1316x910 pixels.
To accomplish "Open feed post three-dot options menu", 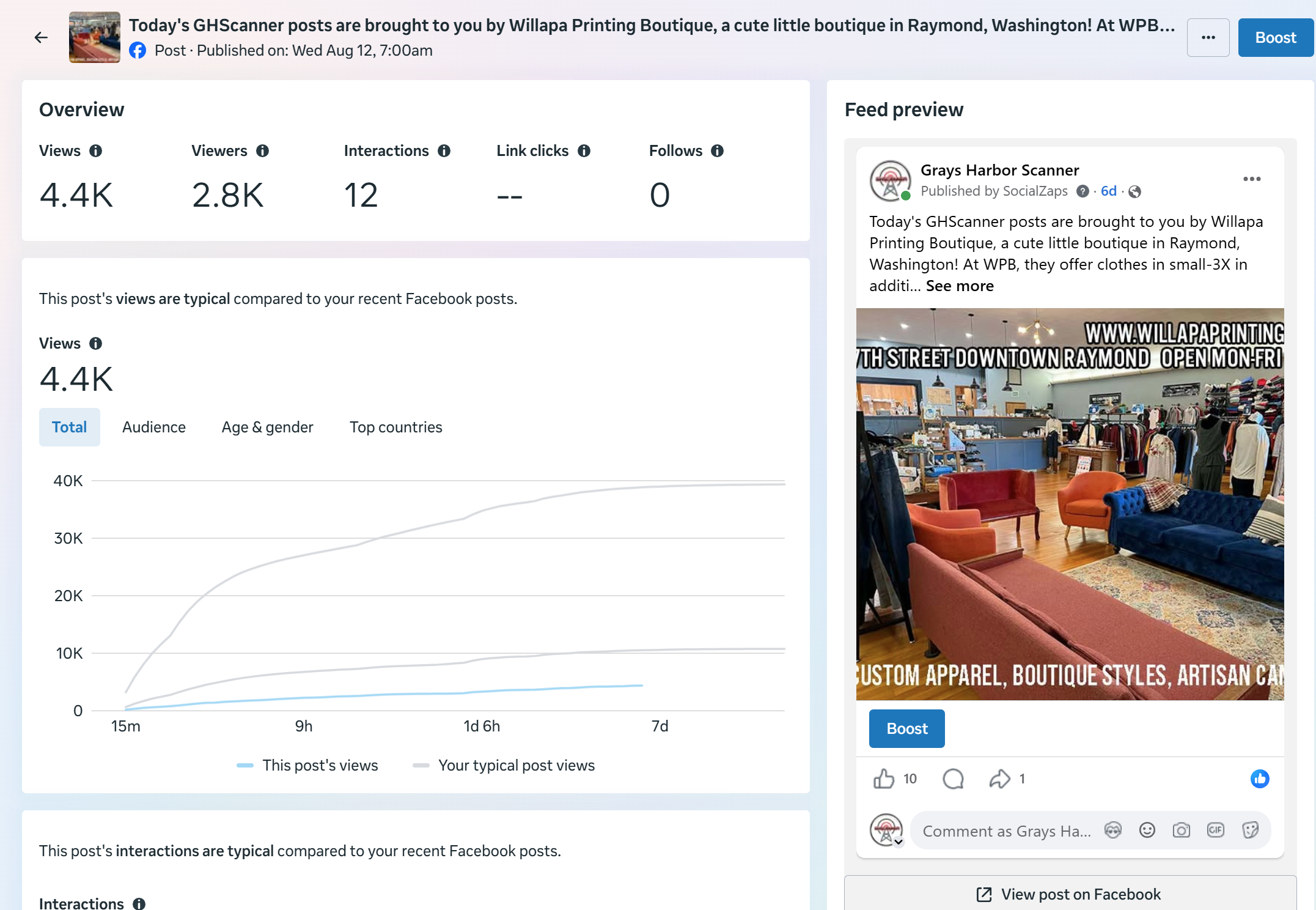I will 1252,179.
